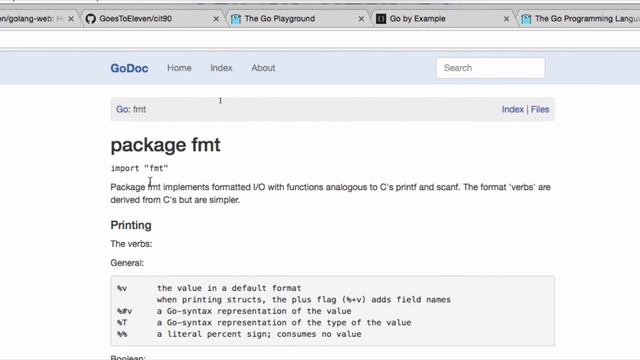
Task: Click the %T verb entry
Action: pos(122,322)
